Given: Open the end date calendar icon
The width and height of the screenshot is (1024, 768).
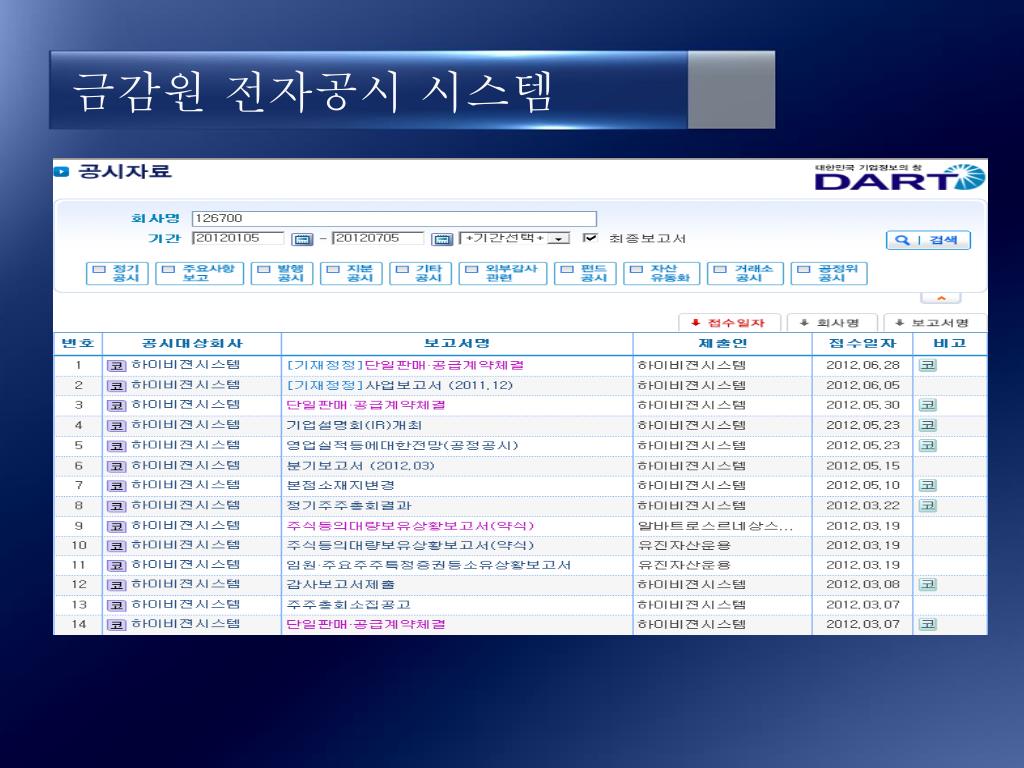Looking at the screenshot, I should (x=442, y=240).
